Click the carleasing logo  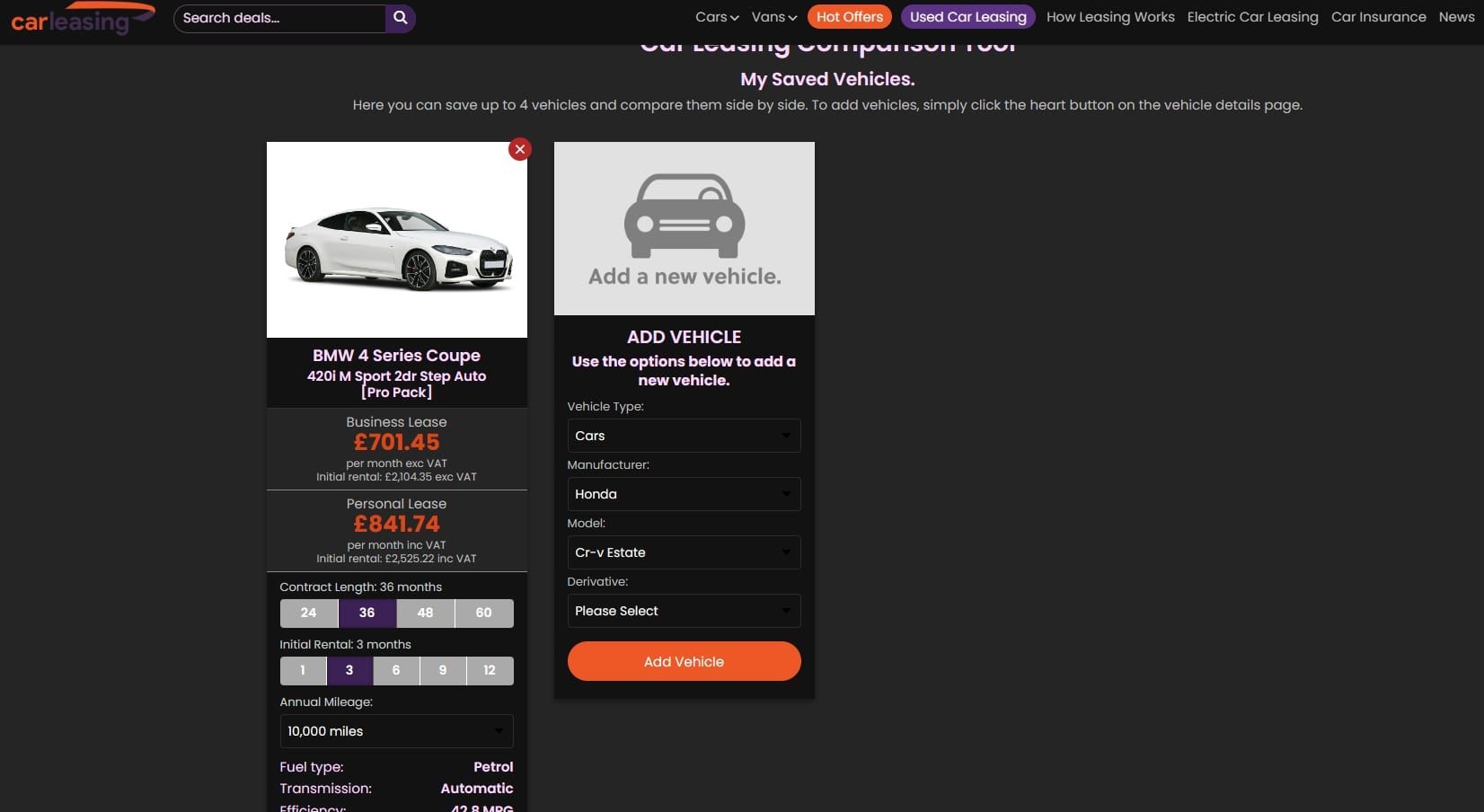click(x=79, y=18)
